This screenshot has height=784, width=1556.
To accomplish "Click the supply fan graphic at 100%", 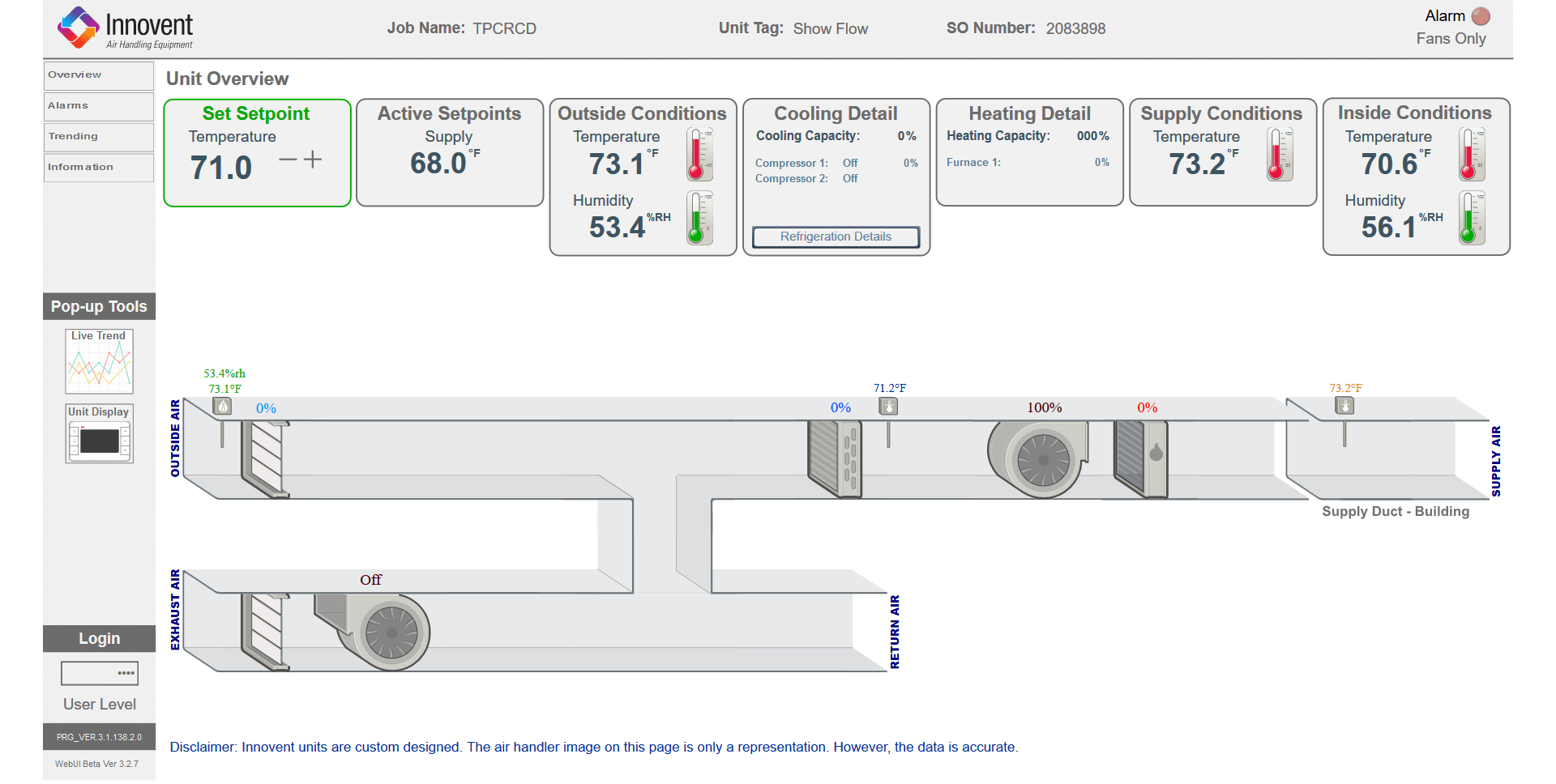I will click(1037, 459).
